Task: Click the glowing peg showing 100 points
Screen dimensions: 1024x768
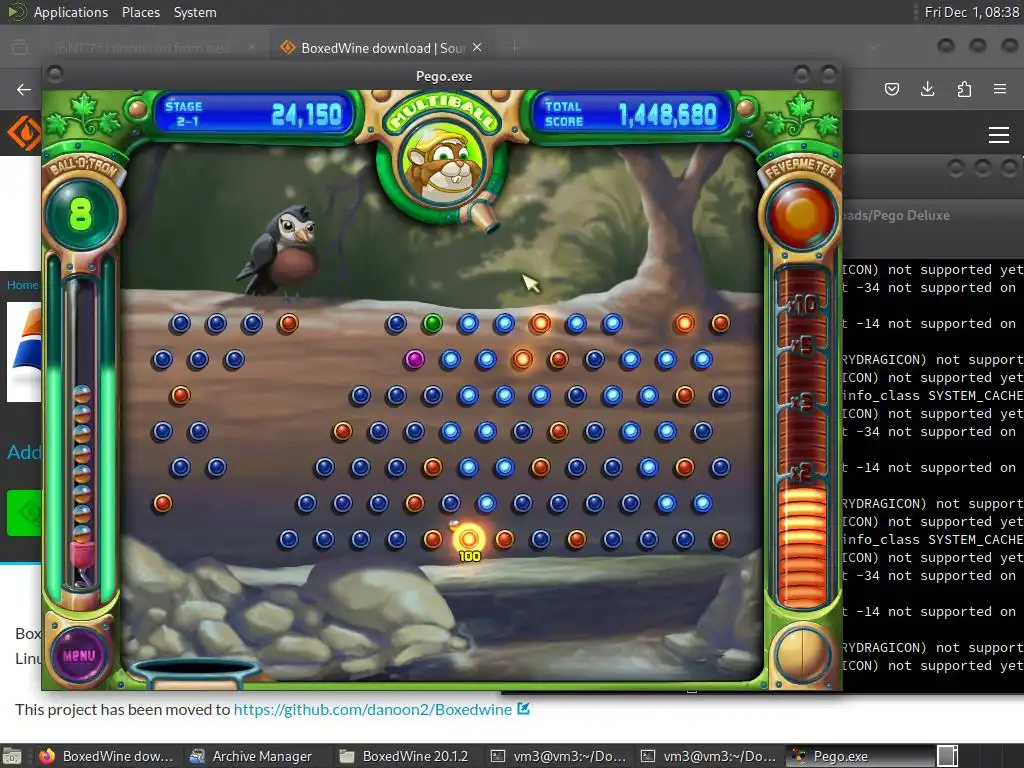Action: (x=468, y=539)
